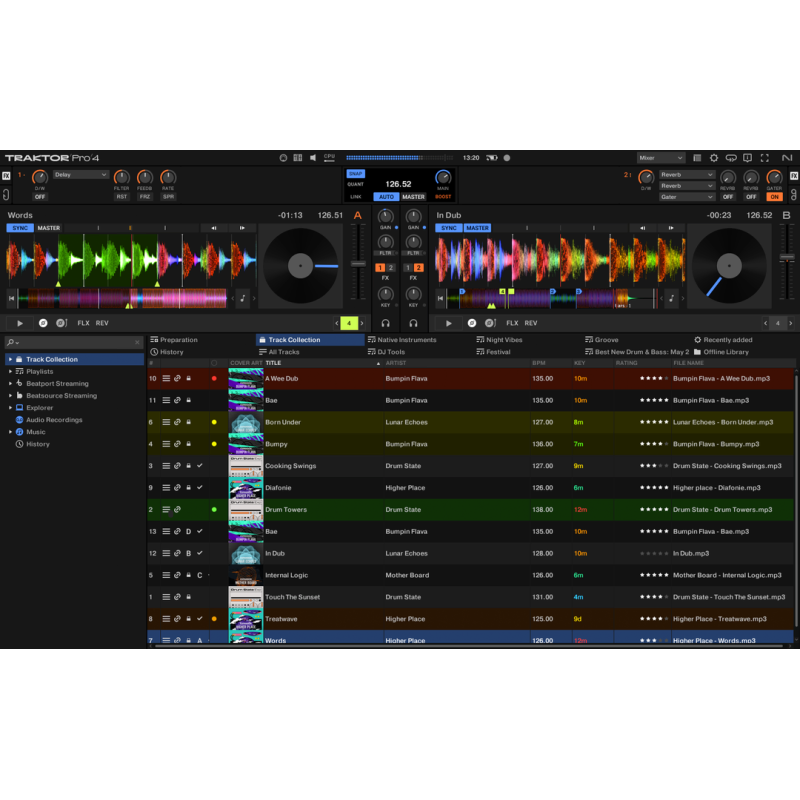This screenshot has height=800, width=800.
Task: Sort the track list by BPM column header
Action: point(539,363)
